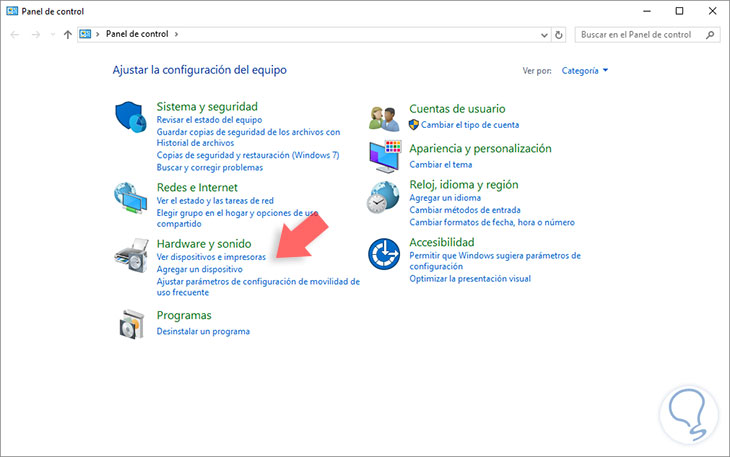Open the Hardware y sonido printer icon

(x=131, y=255)
